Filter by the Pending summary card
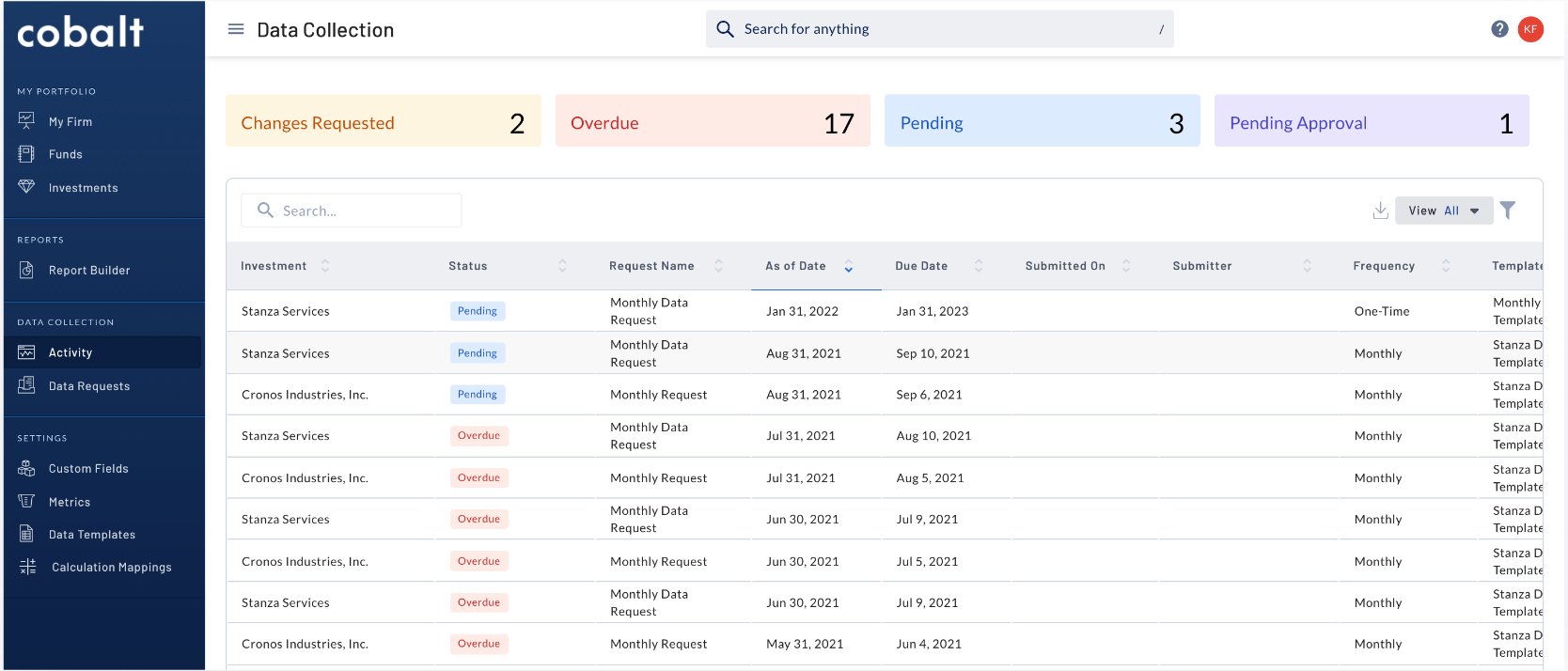Screen dimensions: 1568x671 [1043, 120]
